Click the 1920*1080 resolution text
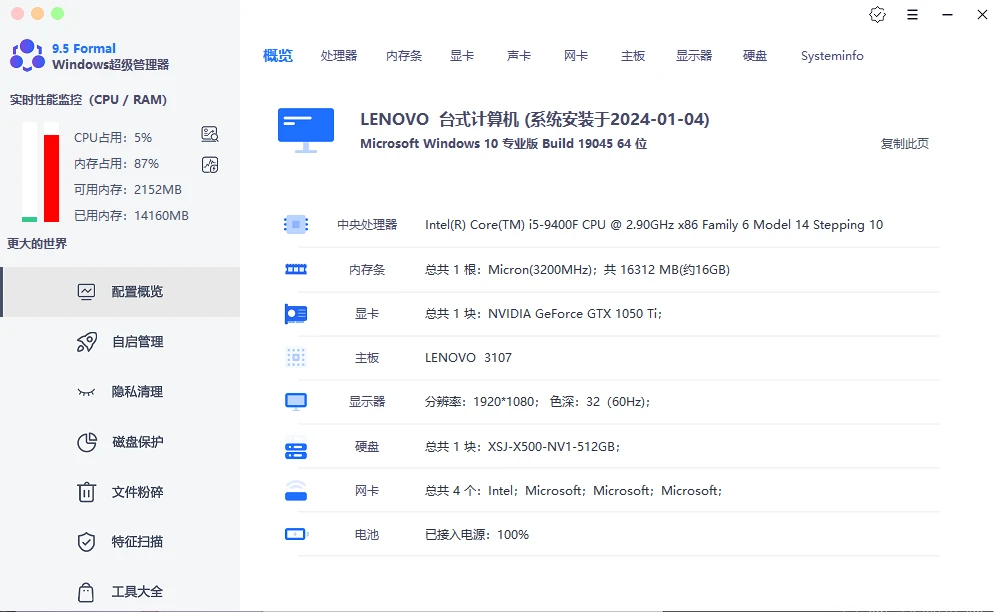Viewport: 994px width, 612px height. [x=537, y=401]
